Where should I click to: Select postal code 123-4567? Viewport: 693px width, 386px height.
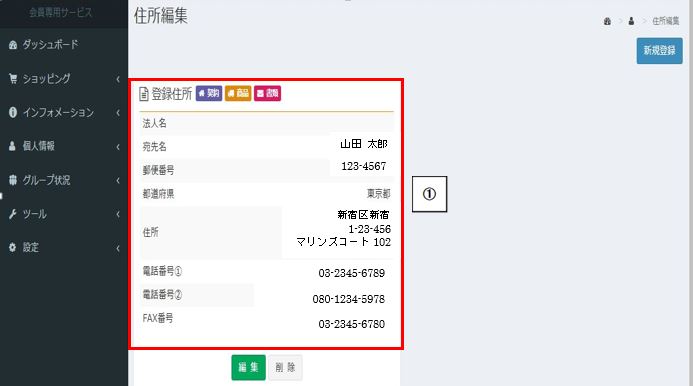[364, 166]
